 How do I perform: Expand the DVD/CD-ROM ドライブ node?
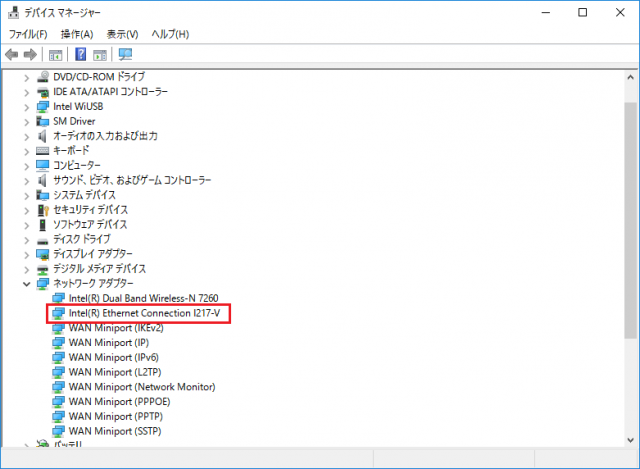click(27, 77)
